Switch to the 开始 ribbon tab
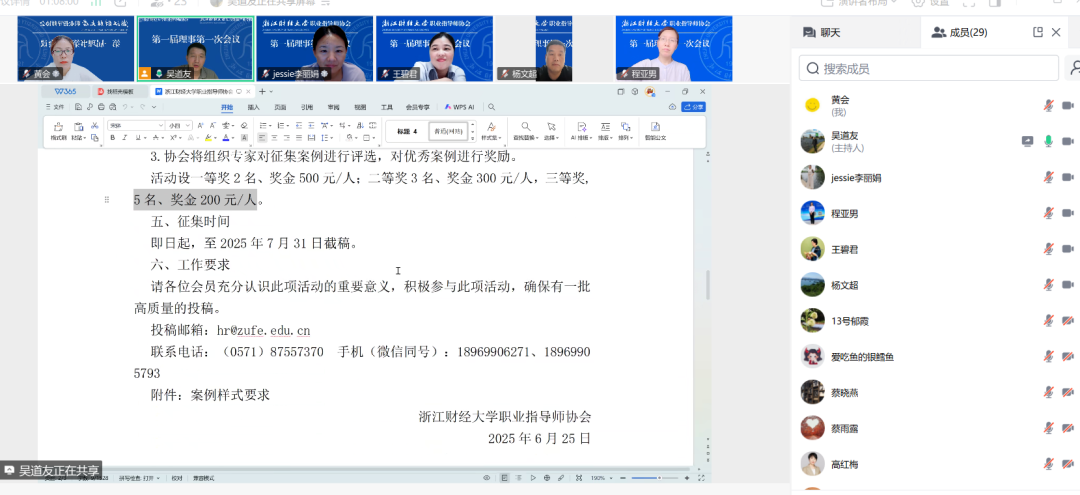This screenshot has width=1080, height=495. click(227, 107)
